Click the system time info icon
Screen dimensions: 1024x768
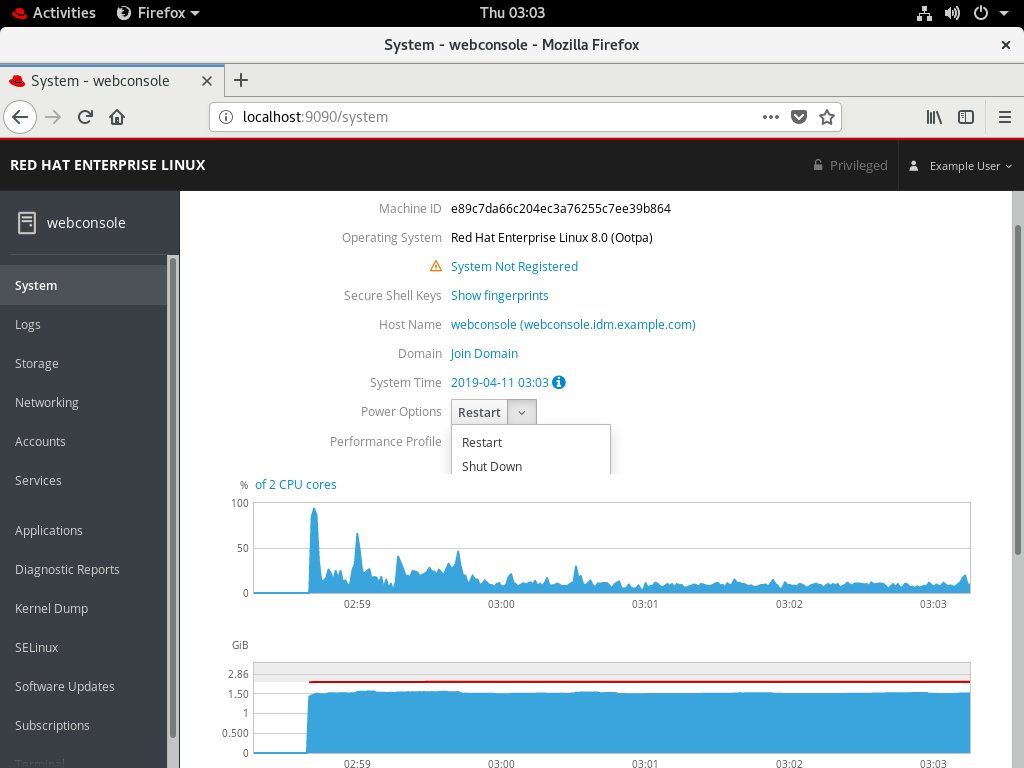coord(559,383)
